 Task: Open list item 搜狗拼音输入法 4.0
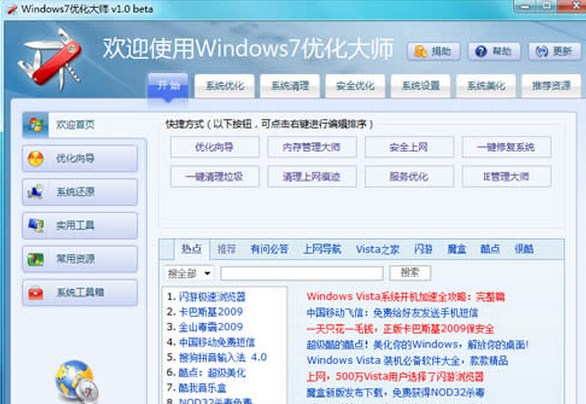(x=223, y=358)
